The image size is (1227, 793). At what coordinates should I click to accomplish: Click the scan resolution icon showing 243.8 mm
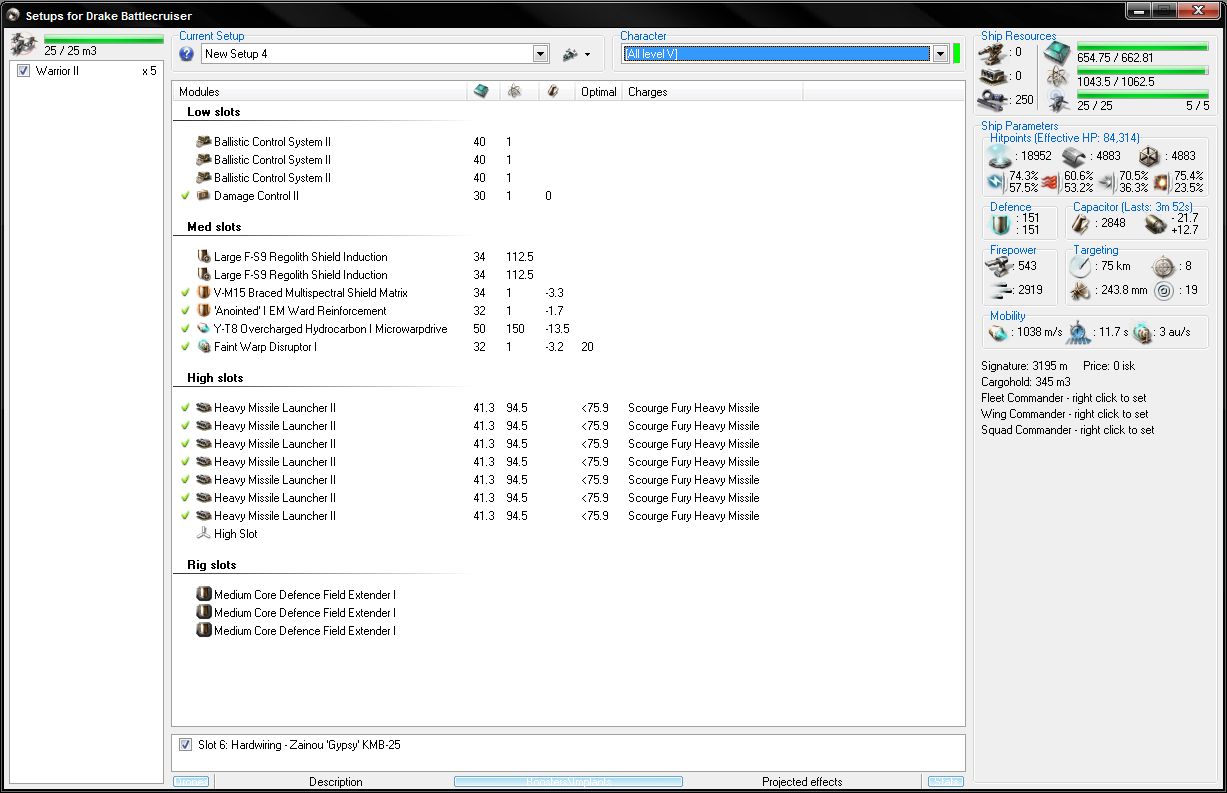coord(1081,291)
